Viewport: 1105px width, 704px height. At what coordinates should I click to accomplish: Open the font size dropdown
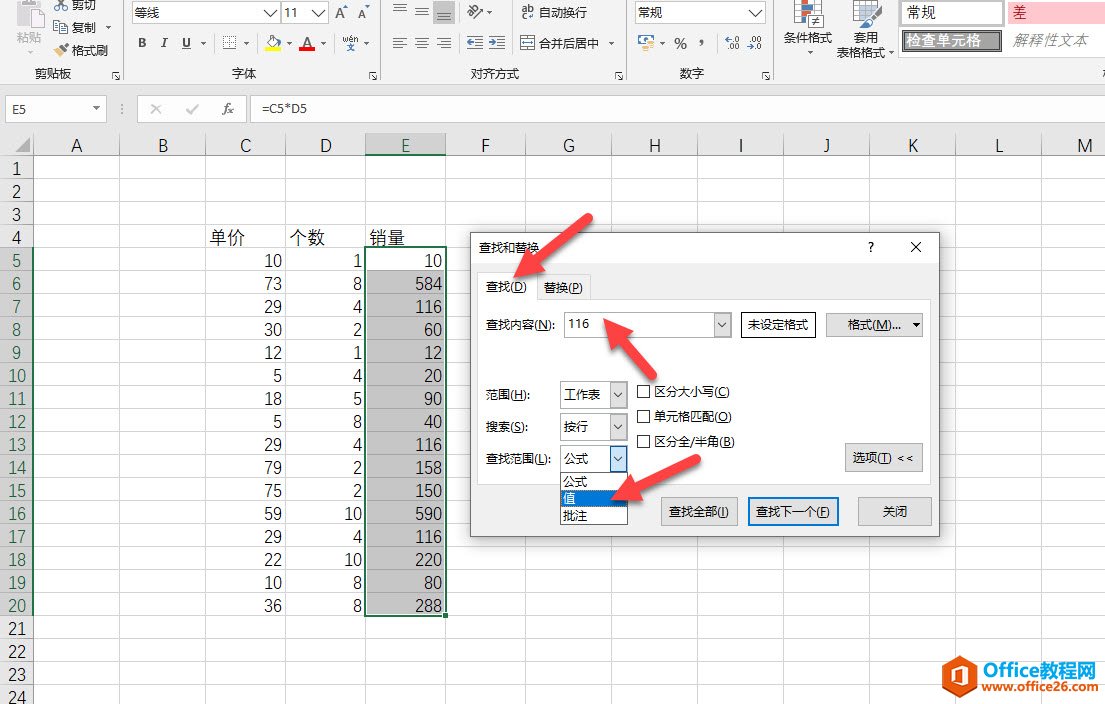click(319, 13)
